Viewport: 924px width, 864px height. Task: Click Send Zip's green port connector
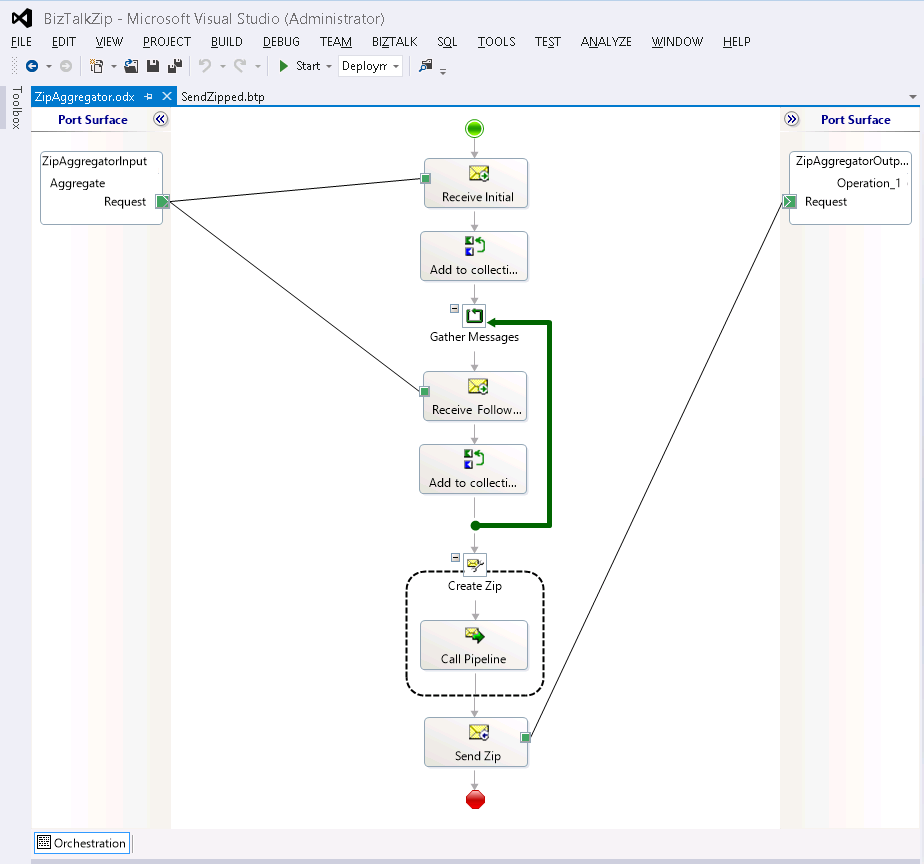[526, 737]
